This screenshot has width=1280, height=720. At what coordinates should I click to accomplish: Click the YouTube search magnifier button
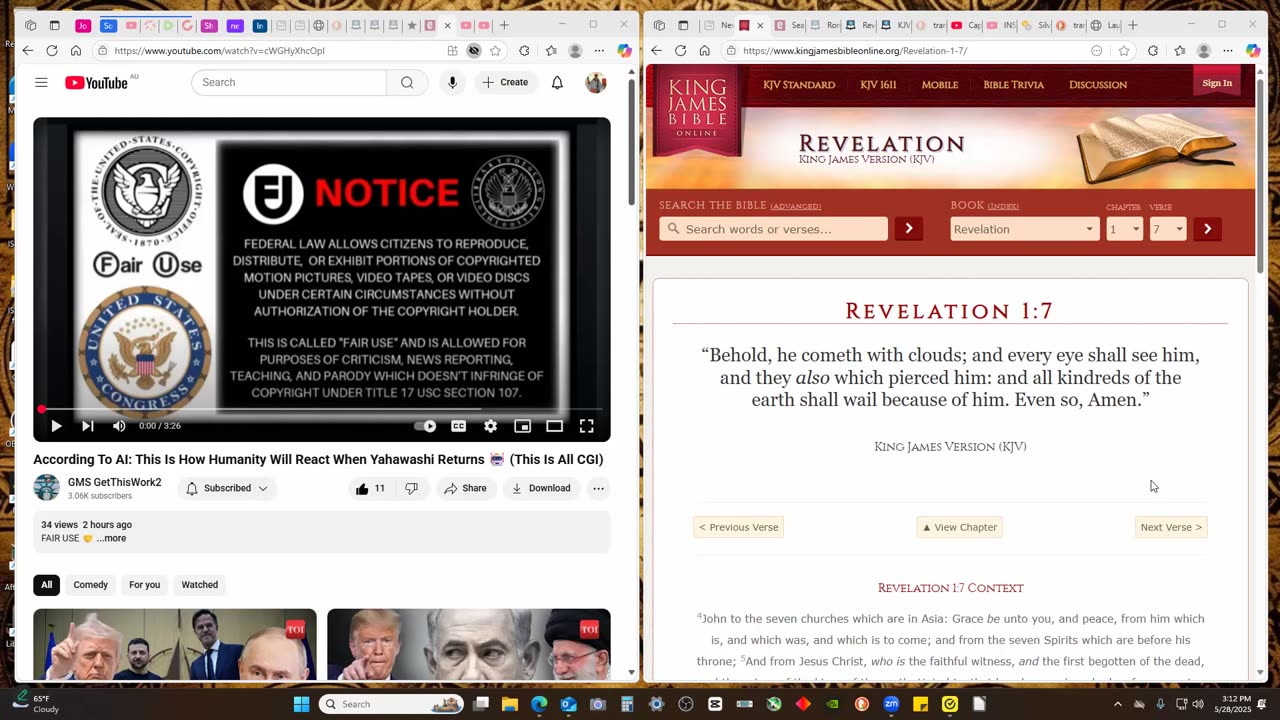point(407,82)
